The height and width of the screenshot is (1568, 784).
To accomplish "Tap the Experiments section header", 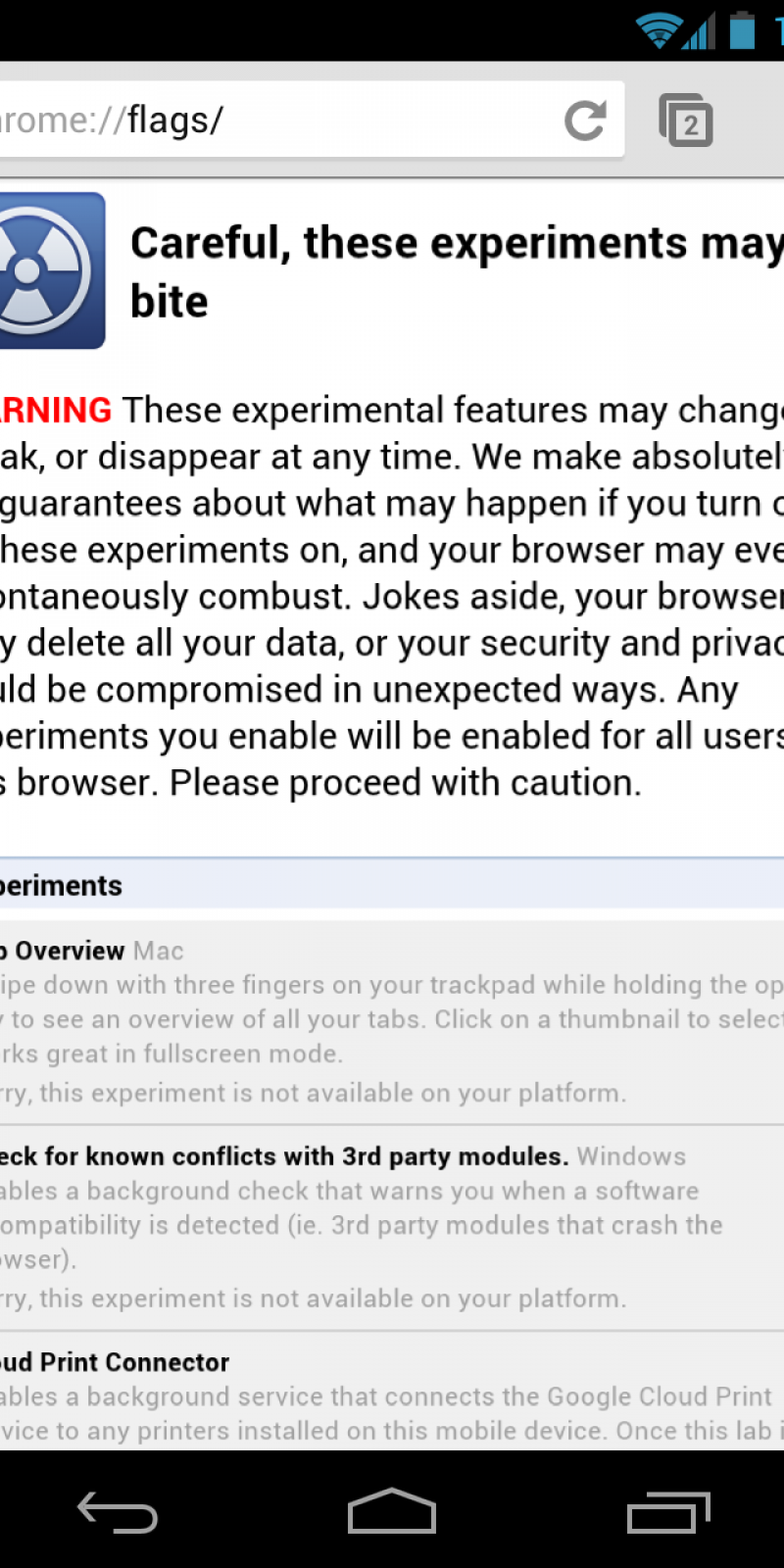I will (61, 885).
